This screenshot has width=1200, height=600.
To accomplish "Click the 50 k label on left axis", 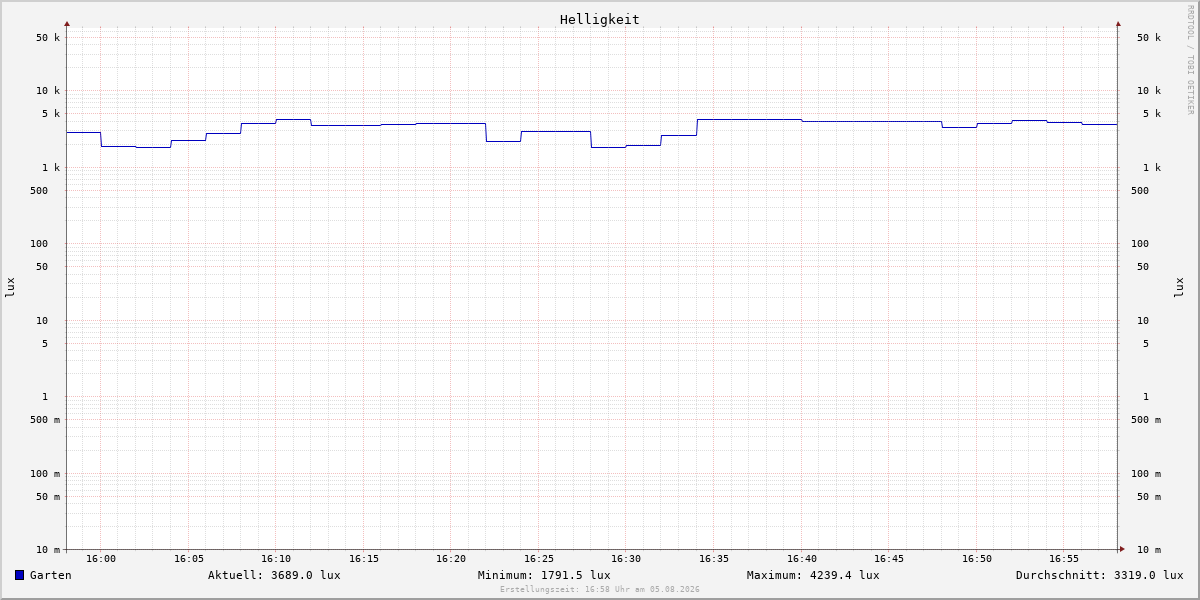I will (48, 38).
